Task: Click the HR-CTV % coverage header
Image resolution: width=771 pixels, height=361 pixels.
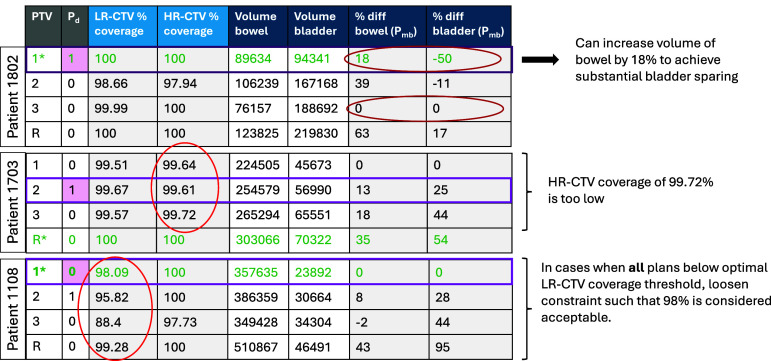Action: tap(193, 26)
